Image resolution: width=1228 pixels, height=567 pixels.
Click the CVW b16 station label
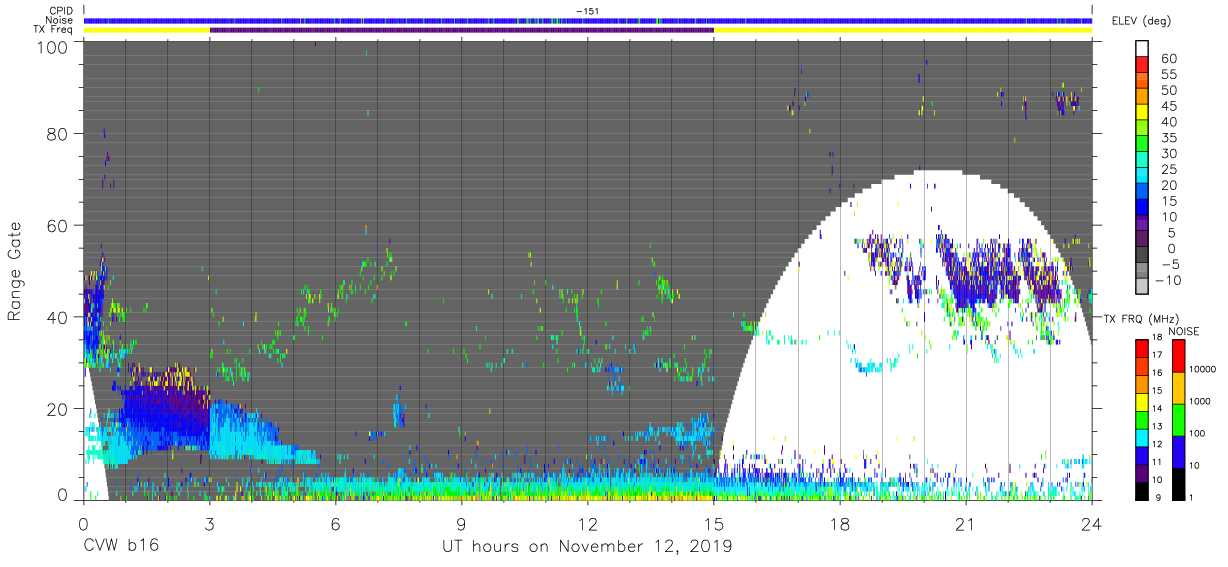point(120,546)
